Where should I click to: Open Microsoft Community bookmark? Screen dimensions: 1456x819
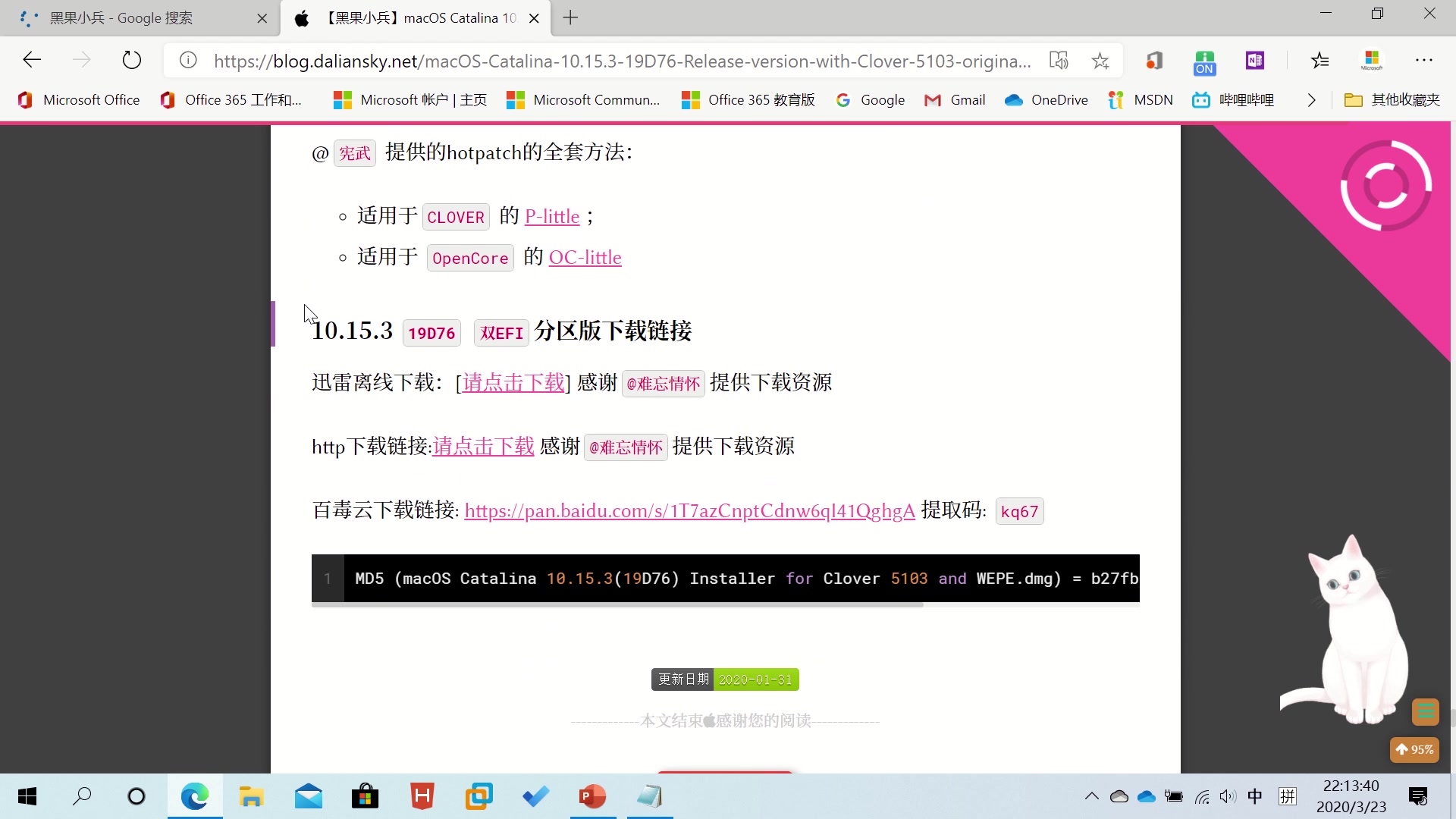tap(583, 100)
